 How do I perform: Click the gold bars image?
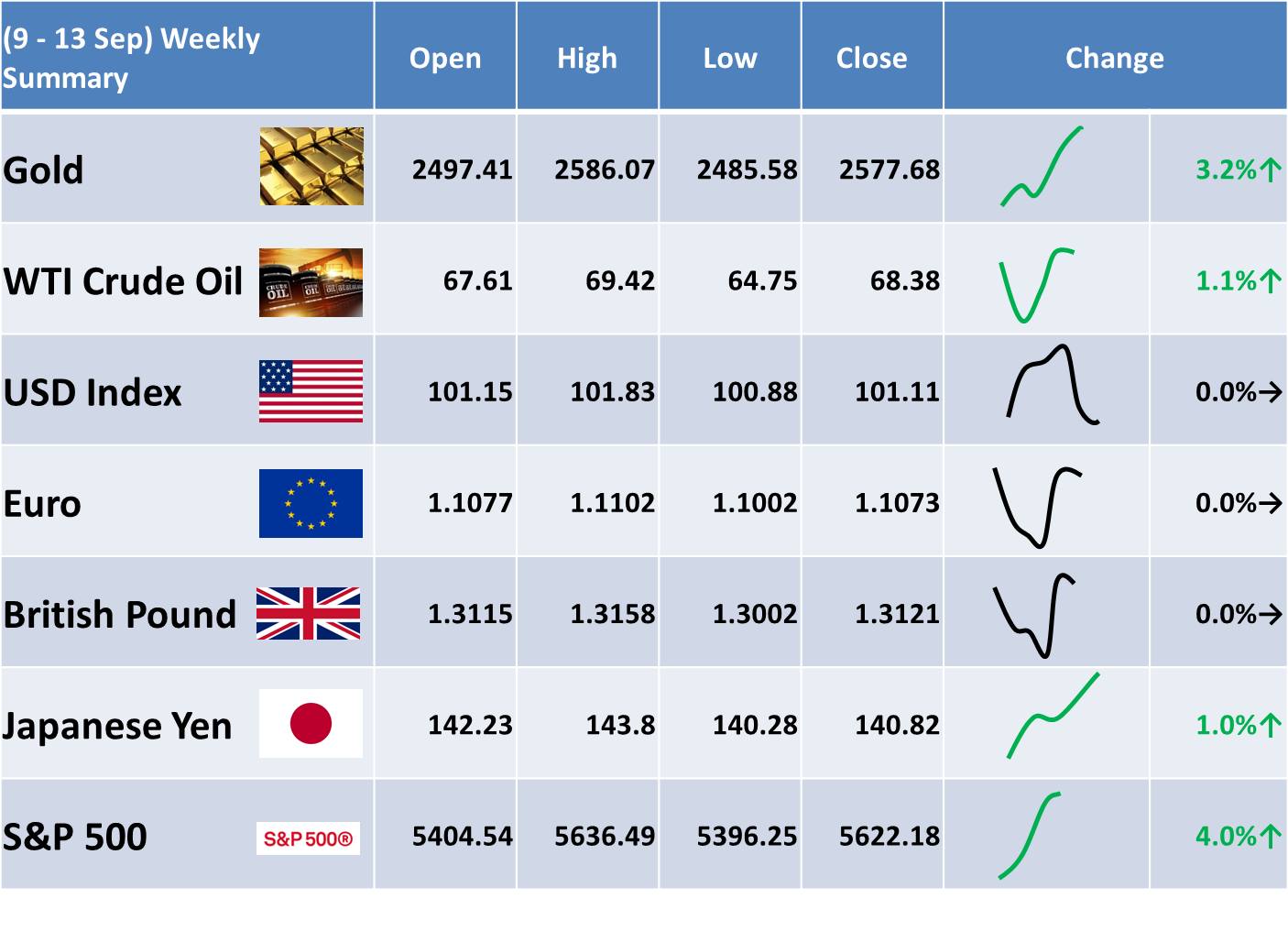[311, 166]
